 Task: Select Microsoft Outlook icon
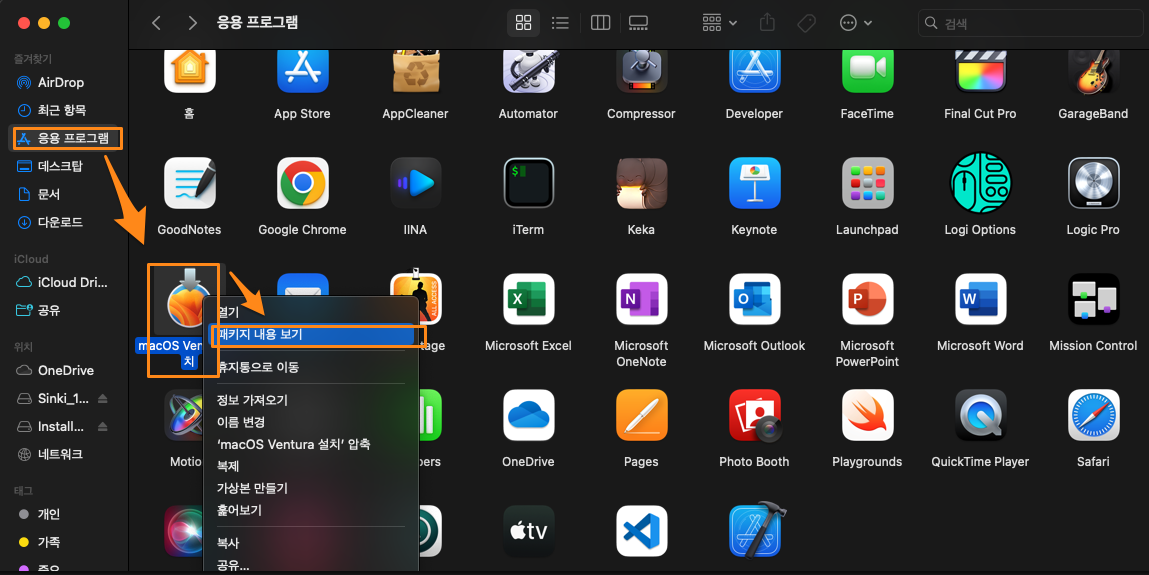click(x=754, y=299)
